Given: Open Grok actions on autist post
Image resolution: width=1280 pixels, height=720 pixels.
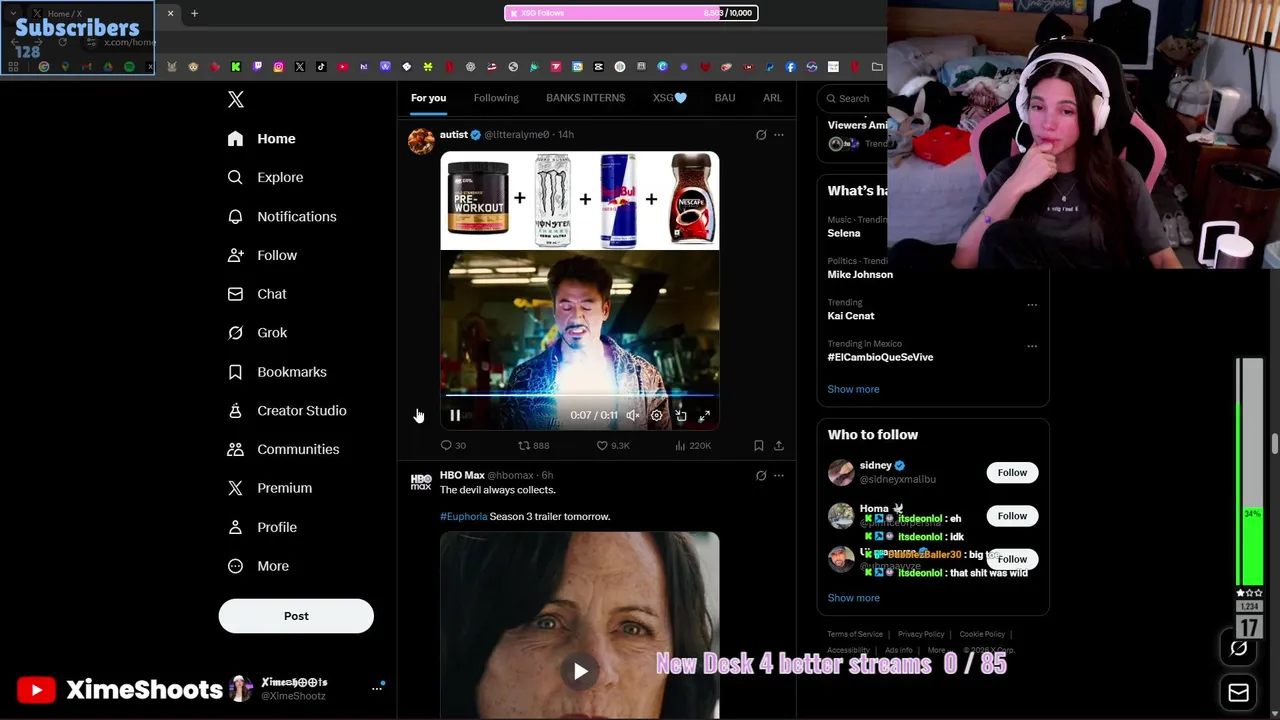Looking at the screenshot, I should 761,134.
